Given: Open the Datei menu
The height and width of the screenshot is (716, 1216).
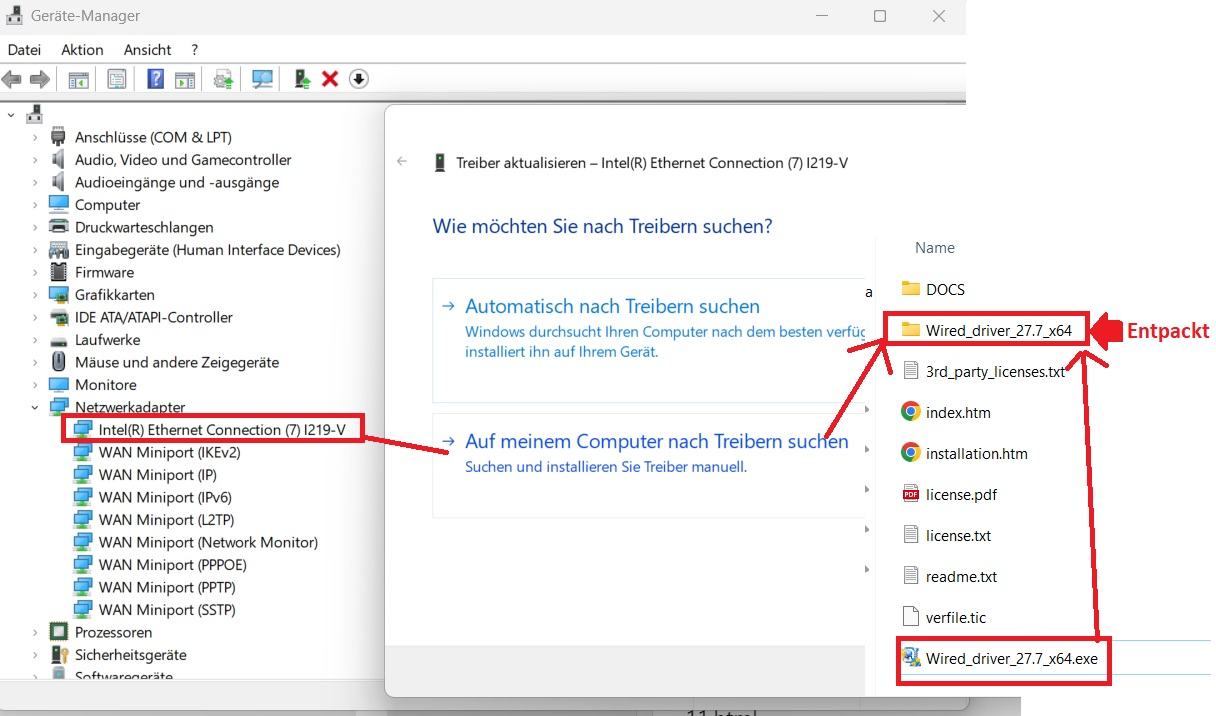Looking at the screenshot, I should coord(24,49).
